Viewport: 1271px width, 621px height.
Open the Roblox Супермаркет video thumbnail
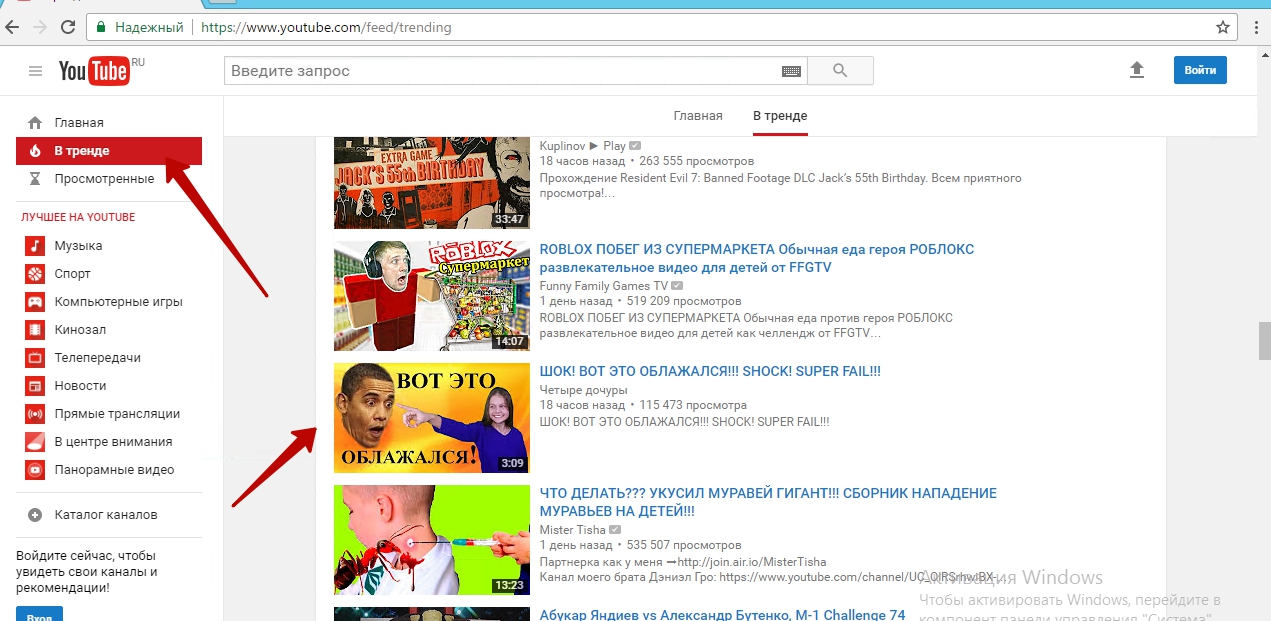[431, 296]
